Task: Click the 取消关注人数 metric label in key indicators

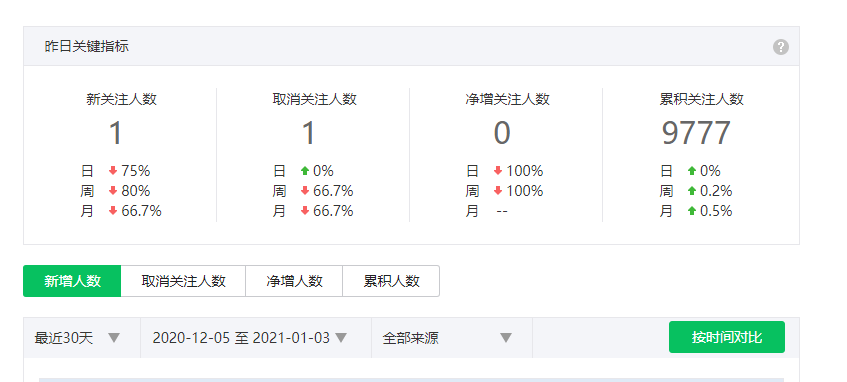Action: [x=314, y=99]
